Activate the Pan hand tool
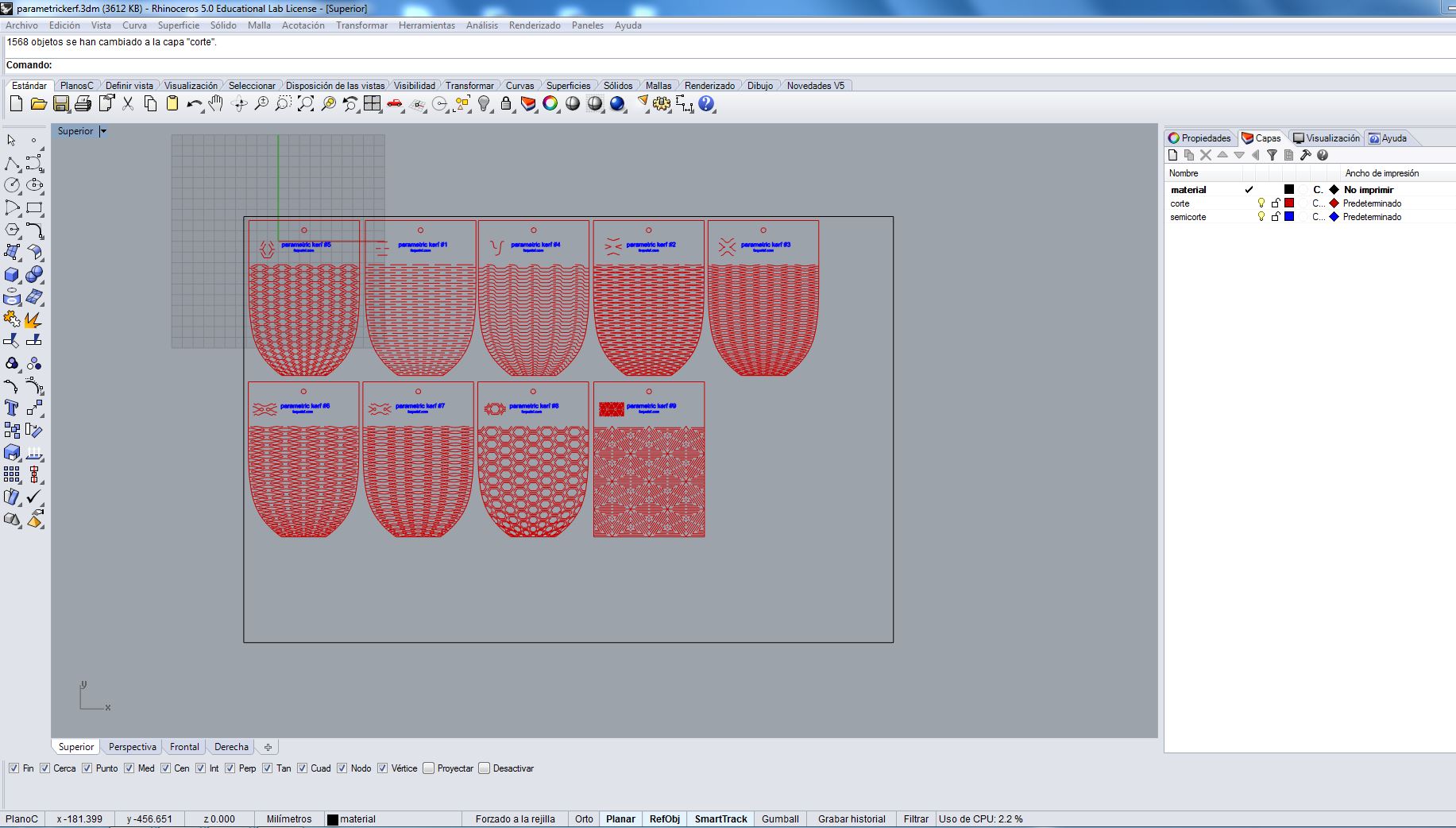 pyautogui.click(x=216, y=104)
